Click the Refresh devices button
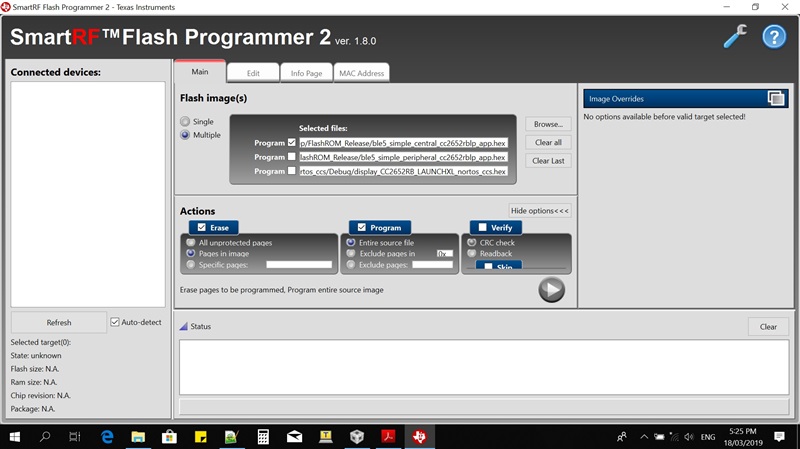The image size is (800, 449). point(59,322)
